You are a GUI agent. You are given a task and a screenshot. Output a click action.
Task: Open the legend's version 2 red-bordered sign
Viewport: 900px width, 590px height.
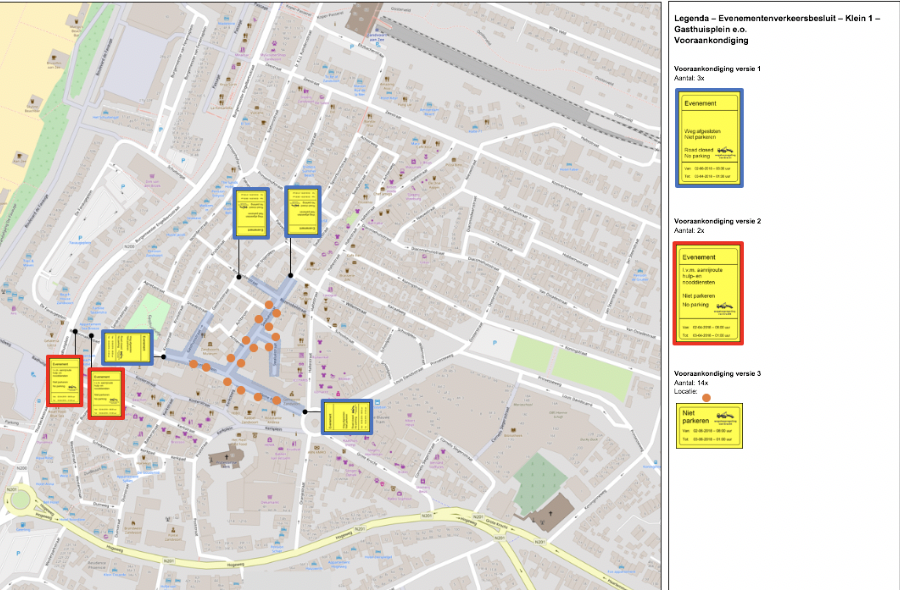[x=708, y=293]
